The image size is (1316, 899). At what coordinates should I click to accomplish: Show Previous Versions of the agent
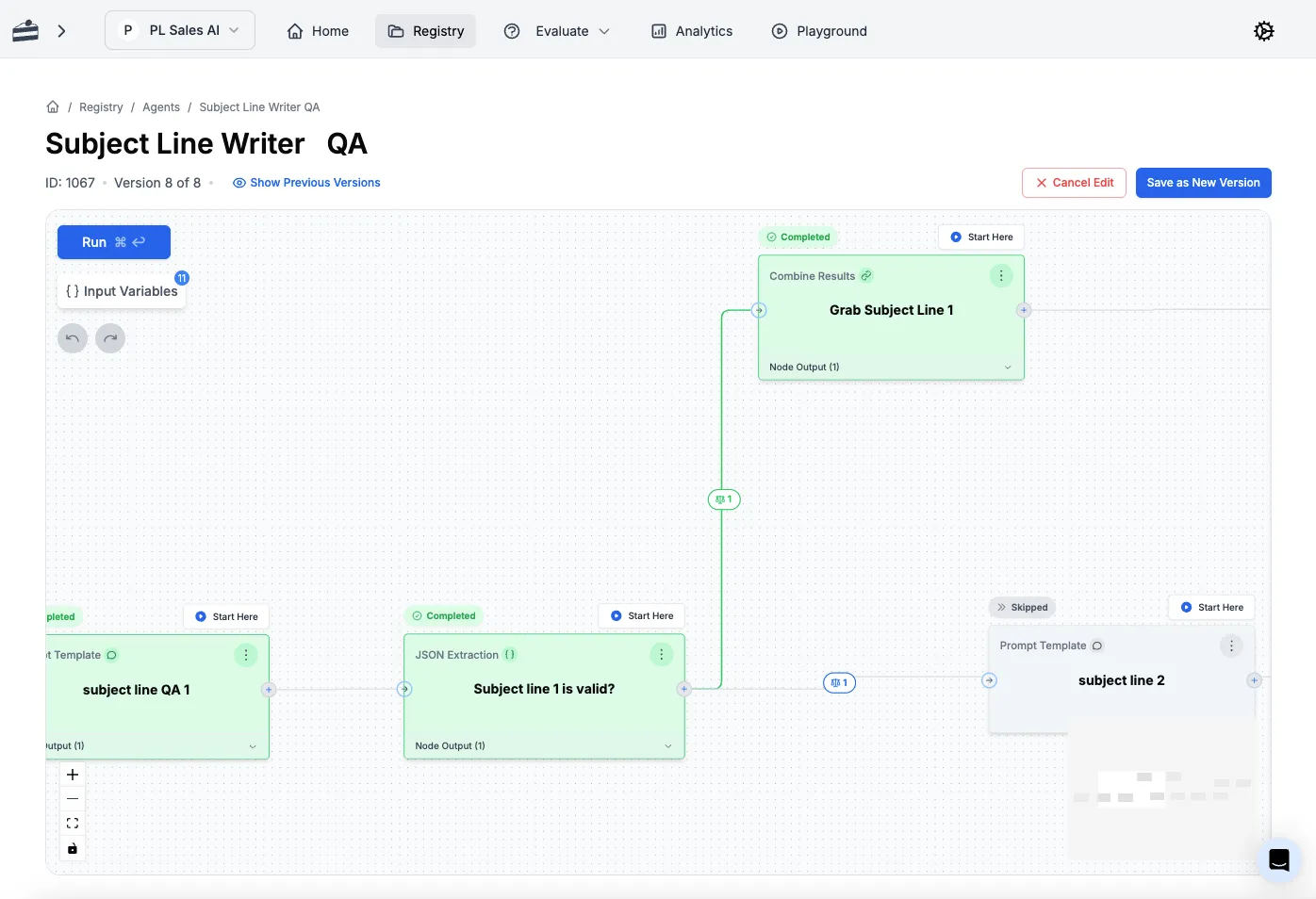point(306,183)
